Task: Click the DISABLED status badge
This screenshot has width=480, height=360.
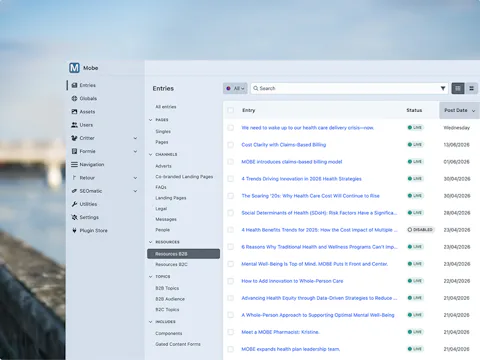Action: coord(421,230)
